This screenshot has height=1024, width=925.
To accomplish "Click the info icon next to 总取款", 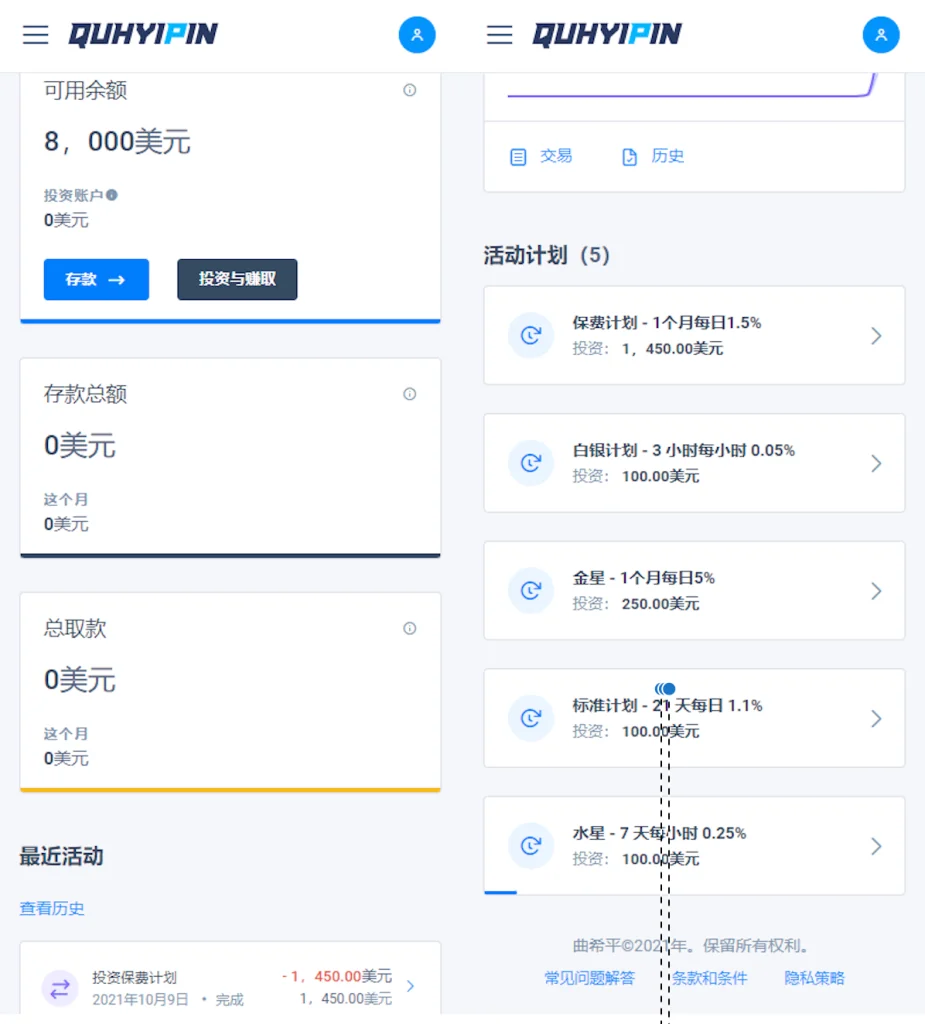I will (409, 629).
